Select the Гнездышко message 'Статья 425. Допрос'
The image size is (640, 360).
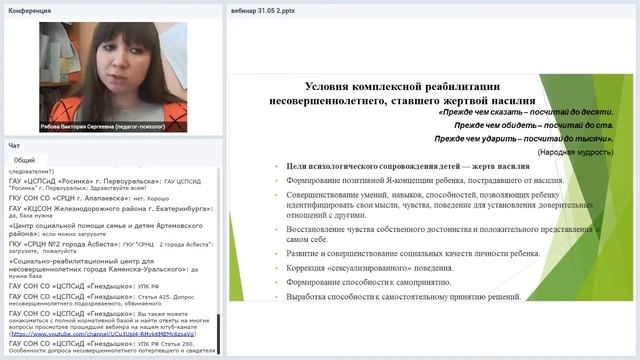click(102, 300)
